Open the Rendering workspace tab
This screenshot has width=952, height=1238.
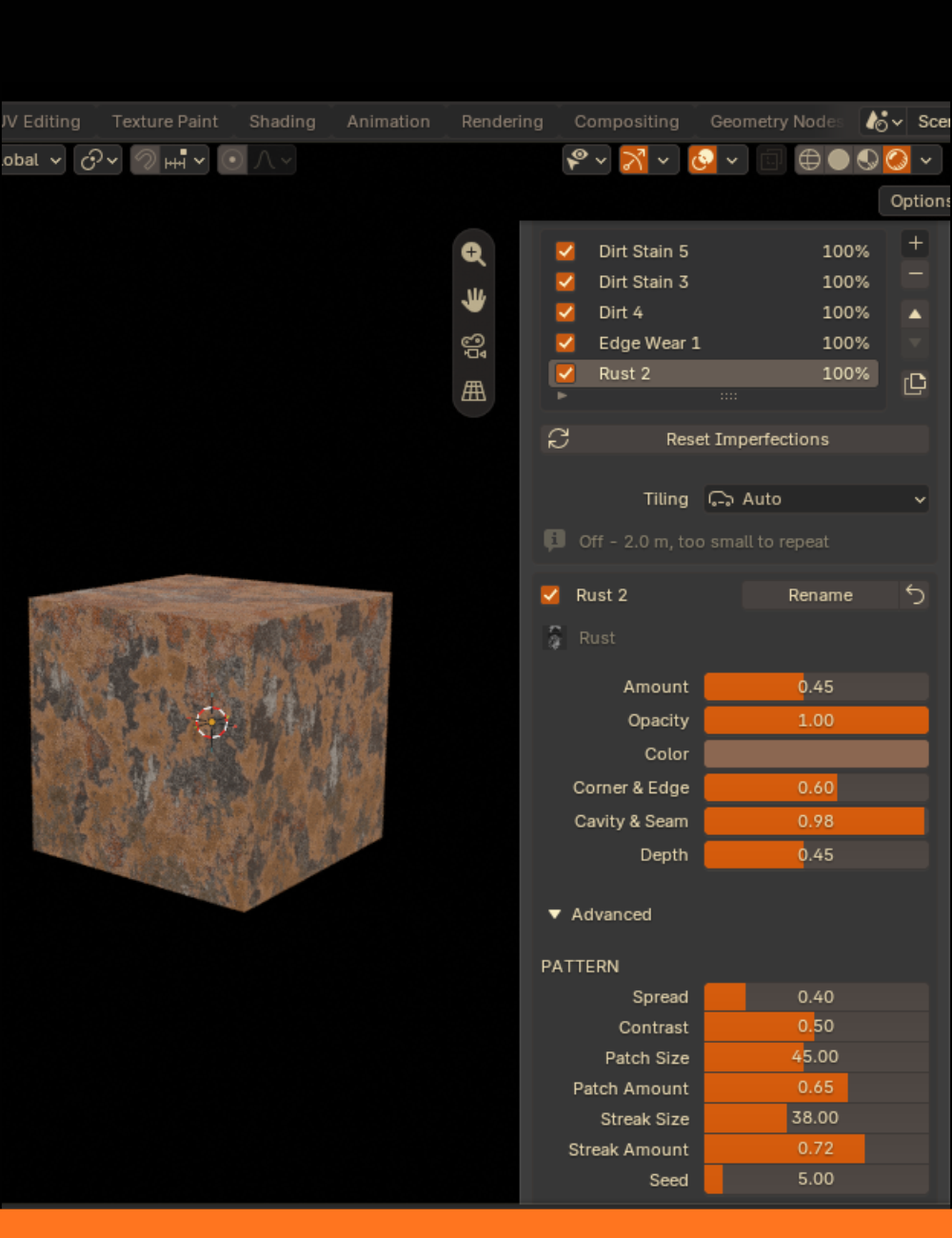point(502,121)
